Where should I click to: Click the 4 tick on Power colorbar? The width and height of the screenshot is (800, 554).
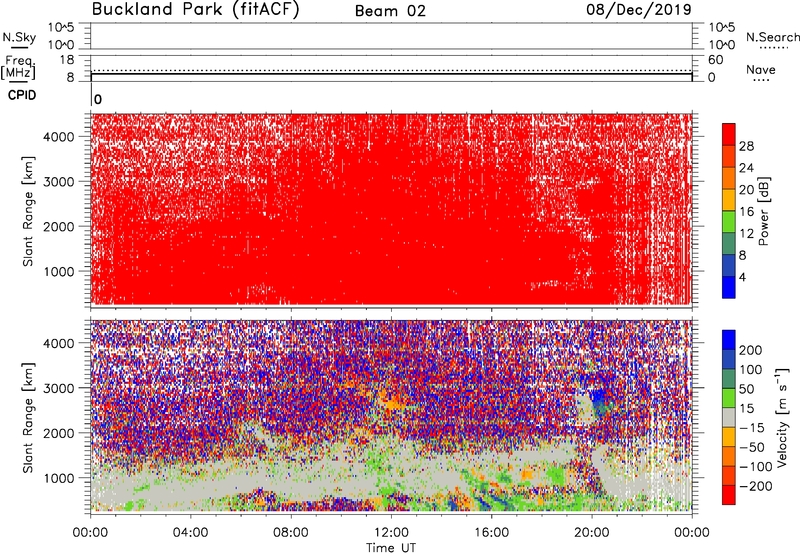(x=742, y=277)
